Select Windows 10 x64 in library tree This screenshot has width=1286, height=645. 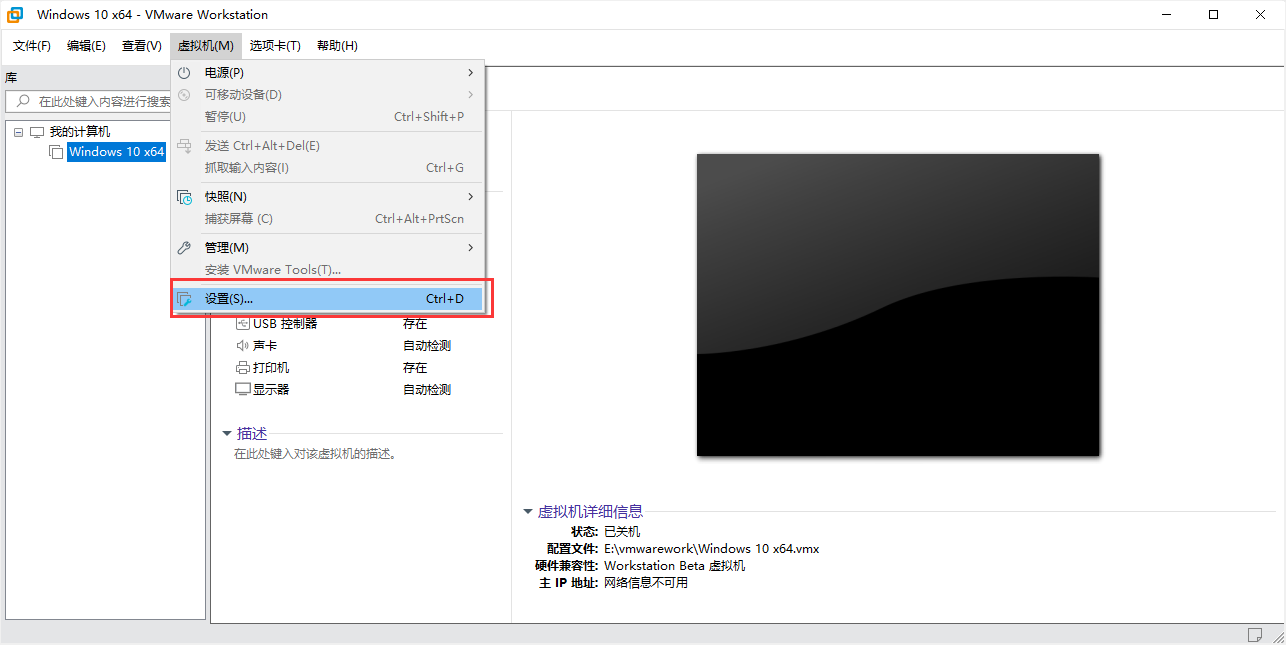point(116,152)
